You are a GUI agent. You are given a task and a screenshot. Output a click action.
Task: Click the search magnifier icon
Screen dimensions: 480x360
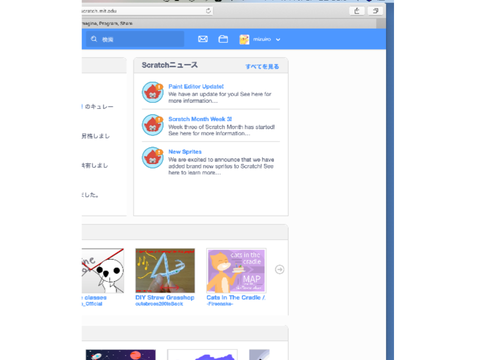pos(94,39)
